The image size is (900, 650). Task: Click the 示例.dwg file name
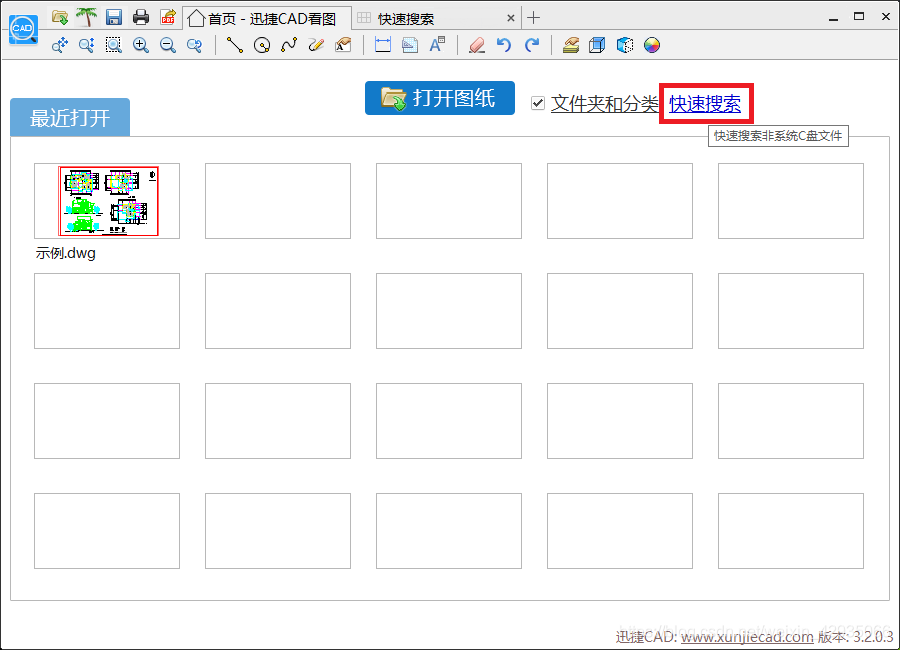point(65,253)
